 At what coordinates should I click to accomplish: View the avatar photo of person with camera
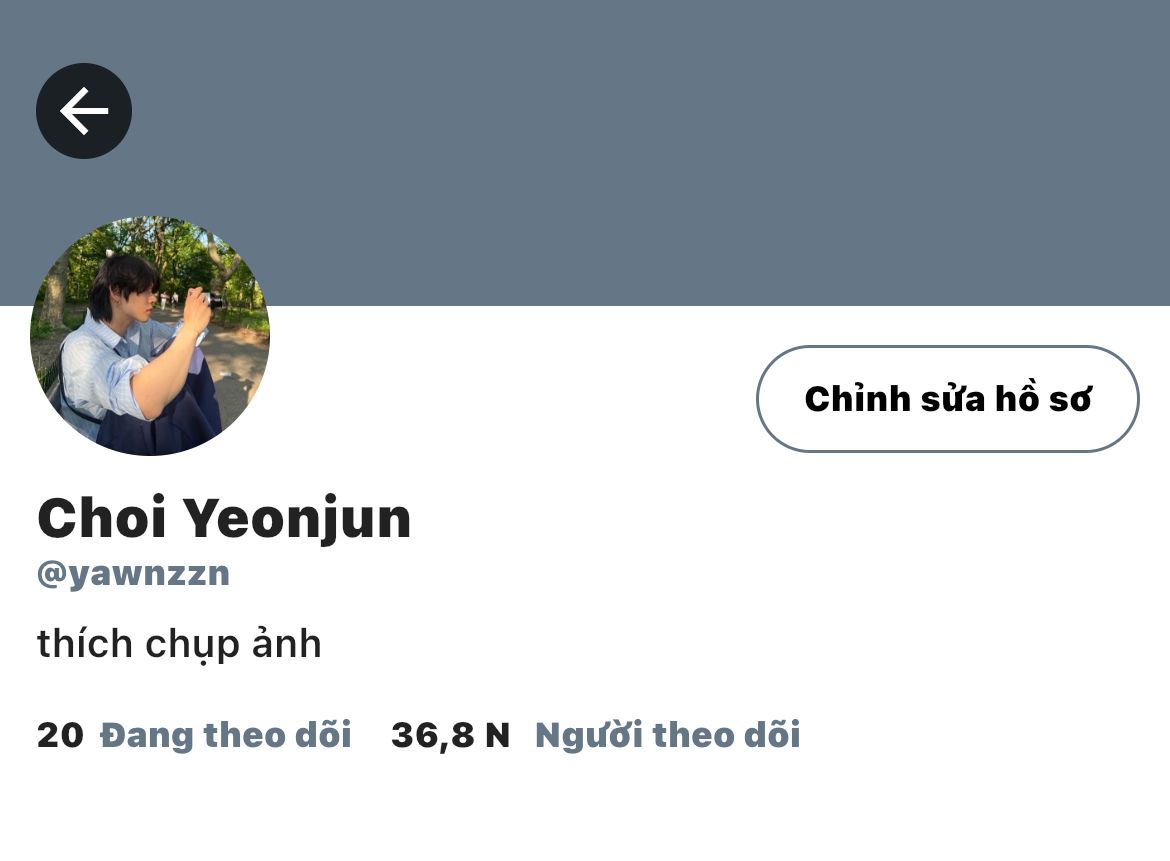point(150,336)
